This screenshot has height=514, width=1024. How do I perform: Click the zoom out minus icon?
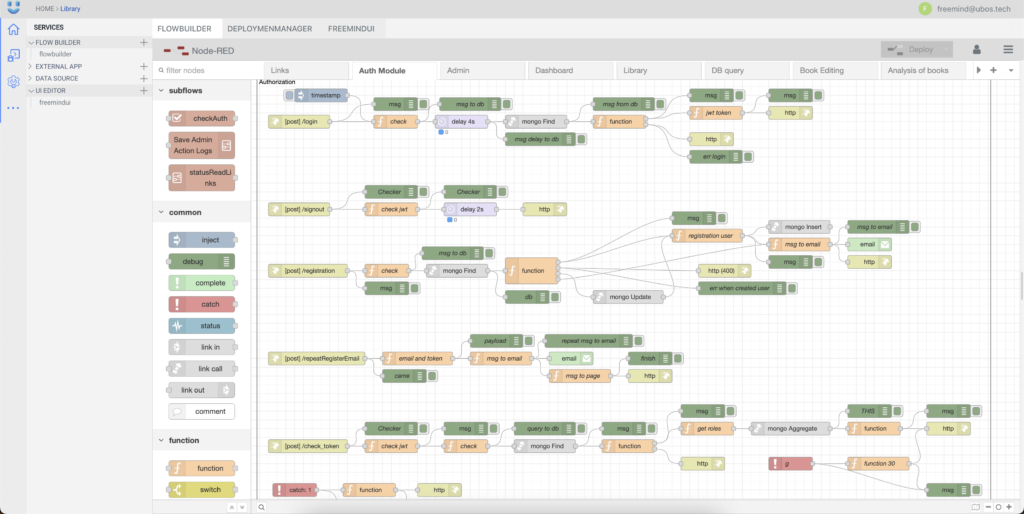click(989, 507)
